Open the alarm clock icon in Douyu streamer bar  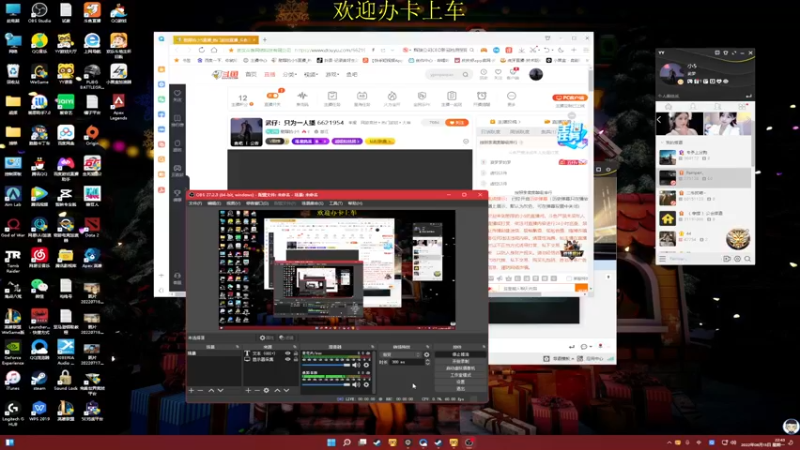[481, 95]
